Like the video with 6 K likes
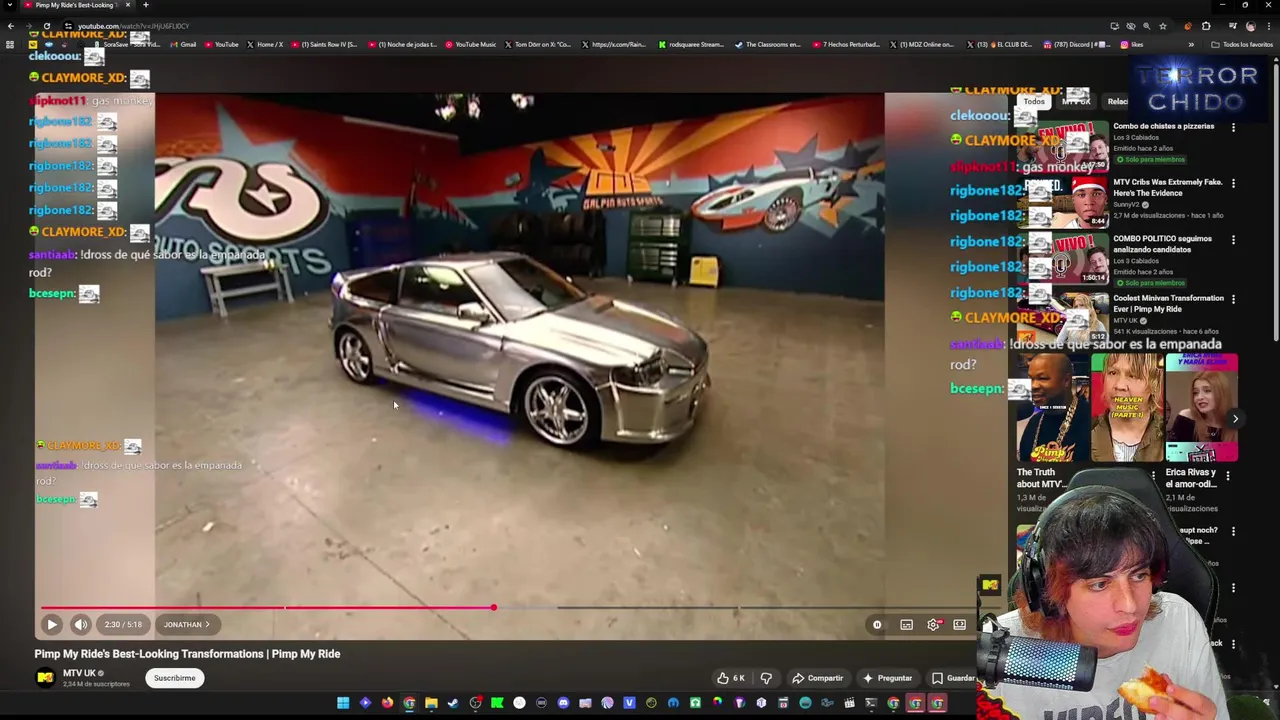The height and width of the screenshot is (720, 1280). click(x=731, y=678)
